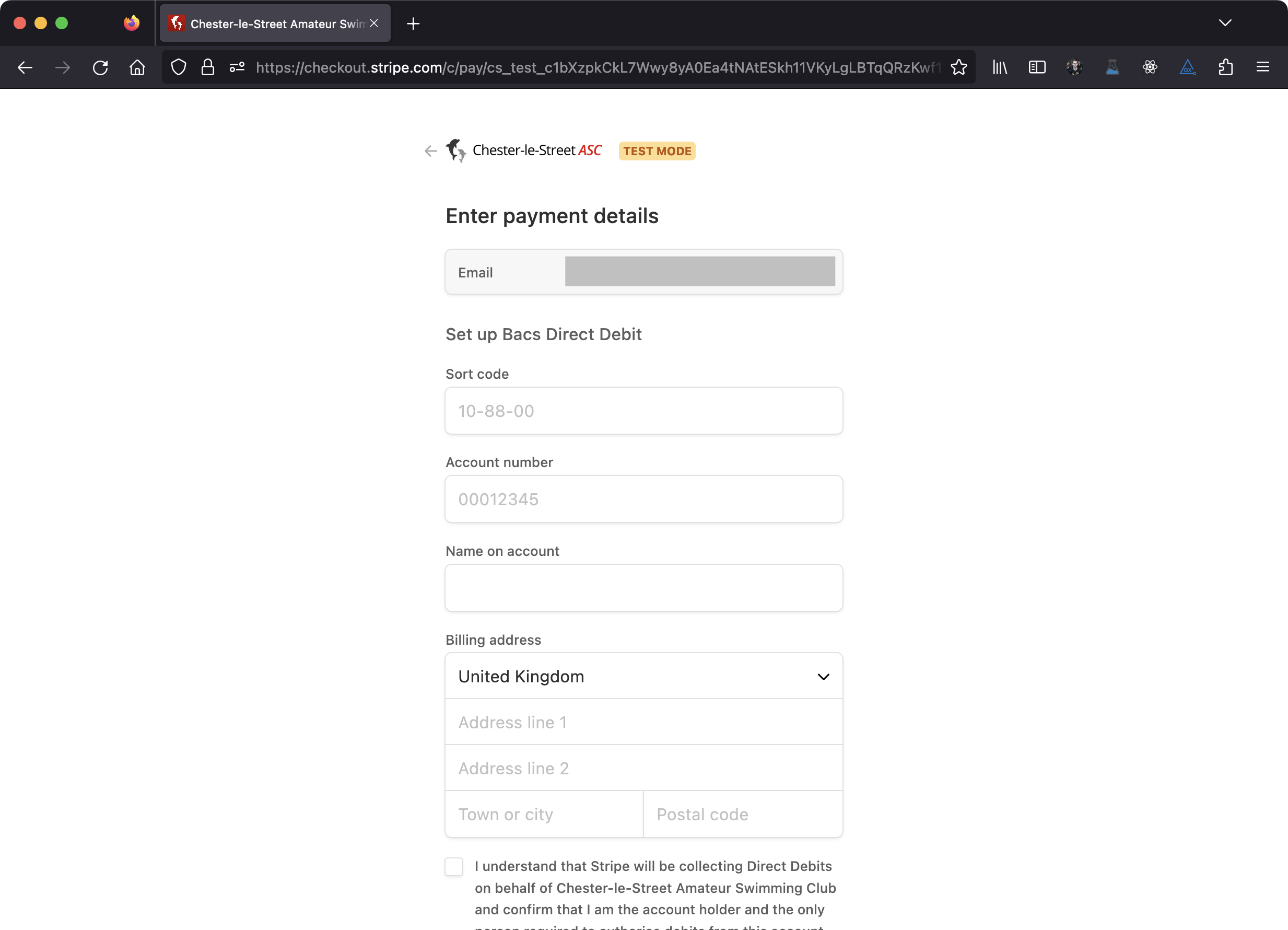Click the address bar URL
This screenshot has width=1288, height=930.
point(598,67)
